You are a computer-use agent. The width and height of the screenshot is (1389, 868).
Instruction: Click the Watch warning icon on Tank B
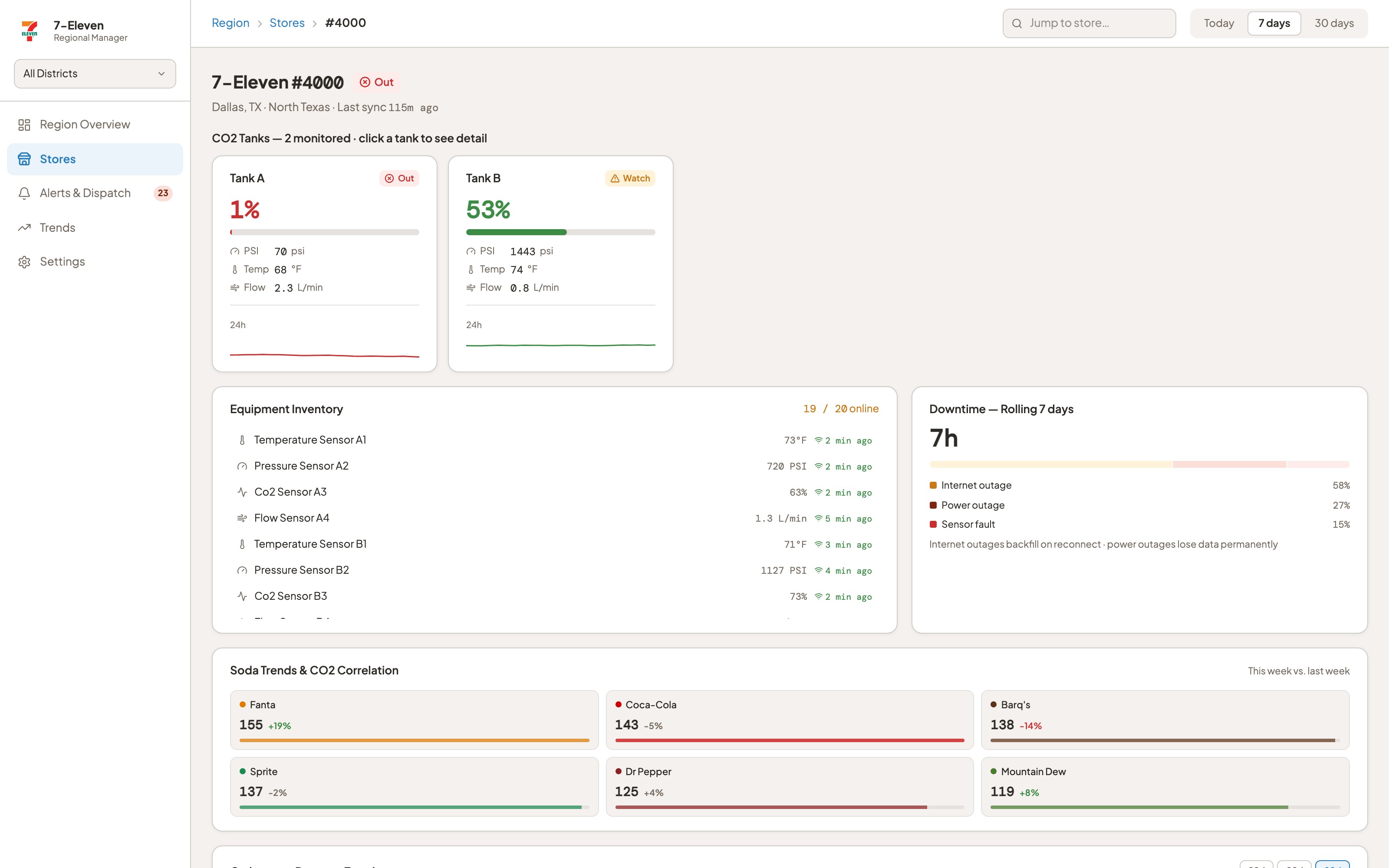pyautogui.click(x=615, y=178)
